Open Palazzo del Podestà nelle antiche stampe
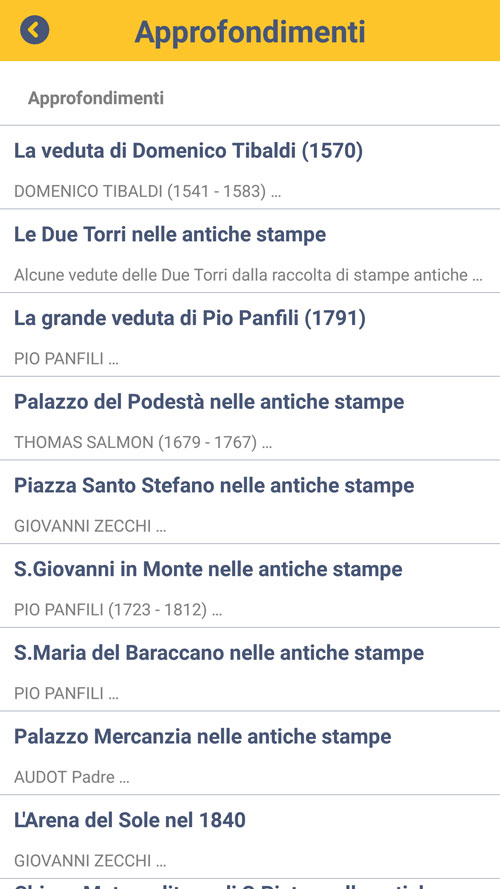This screenshot has width=500, height=889. click(x=250, y=418)
